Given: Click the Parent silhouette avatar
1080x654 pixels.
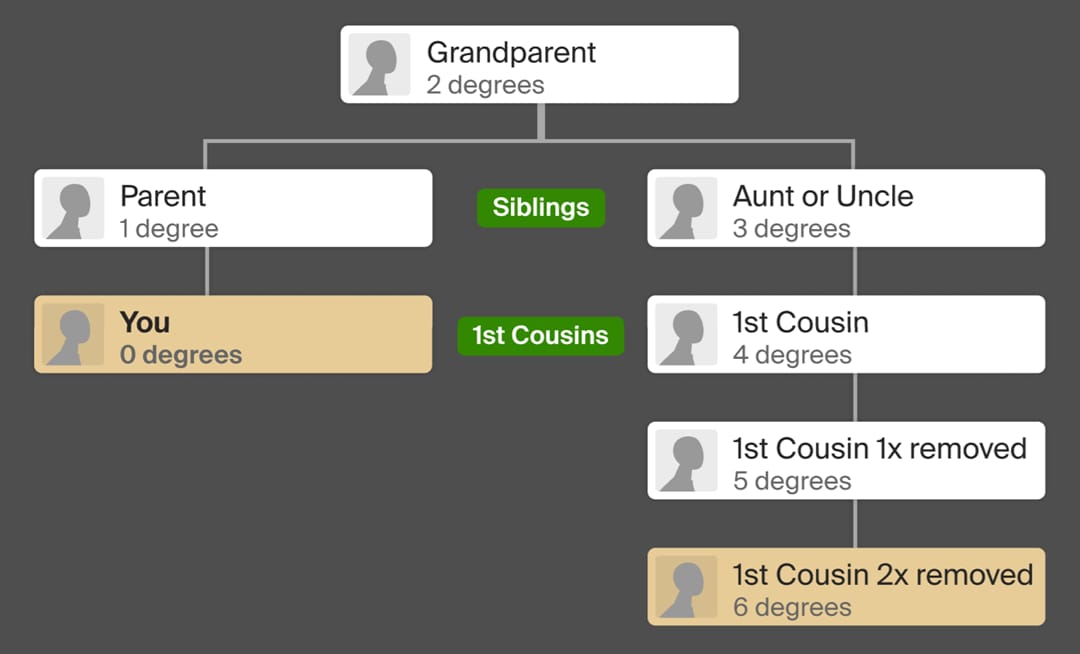Looking at the screenshot, I should point(73,209).
